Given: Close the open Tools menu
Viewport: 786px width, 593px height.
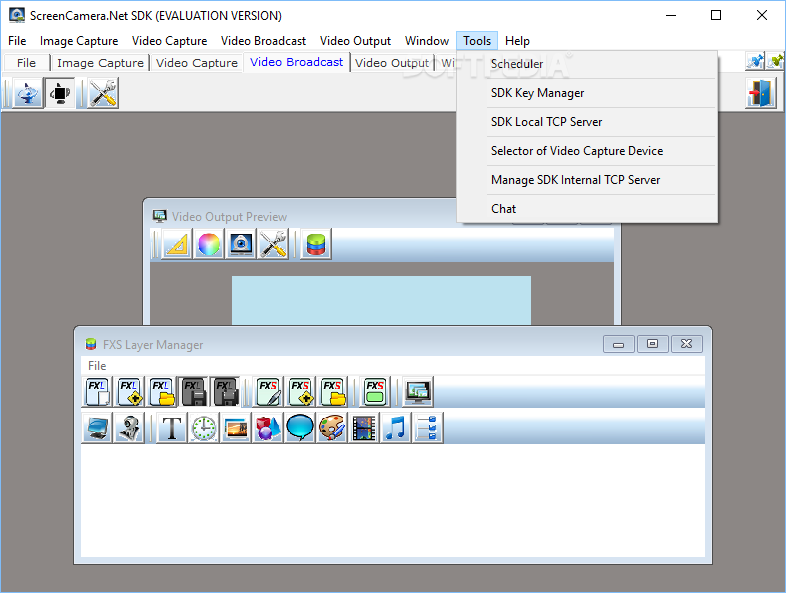Looking at the screenshot, I should coord(477,41).
